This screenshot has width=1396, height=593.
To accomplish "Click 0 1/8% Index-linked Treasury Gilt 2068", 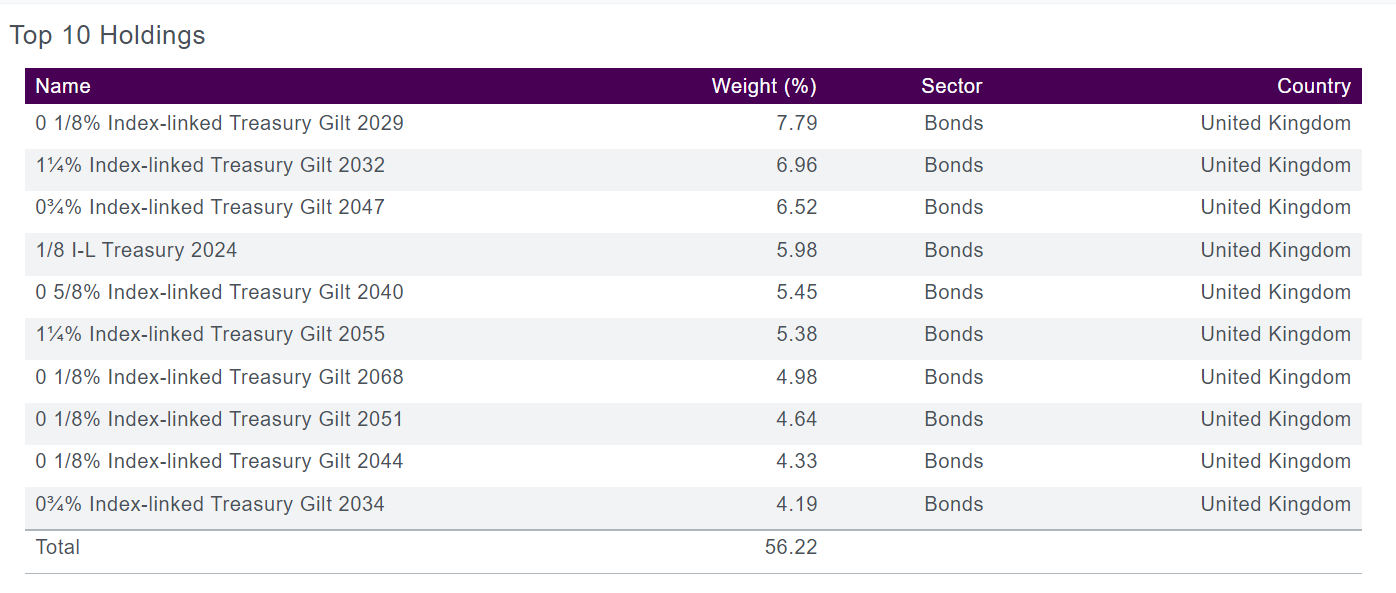I will coord(220,377).
